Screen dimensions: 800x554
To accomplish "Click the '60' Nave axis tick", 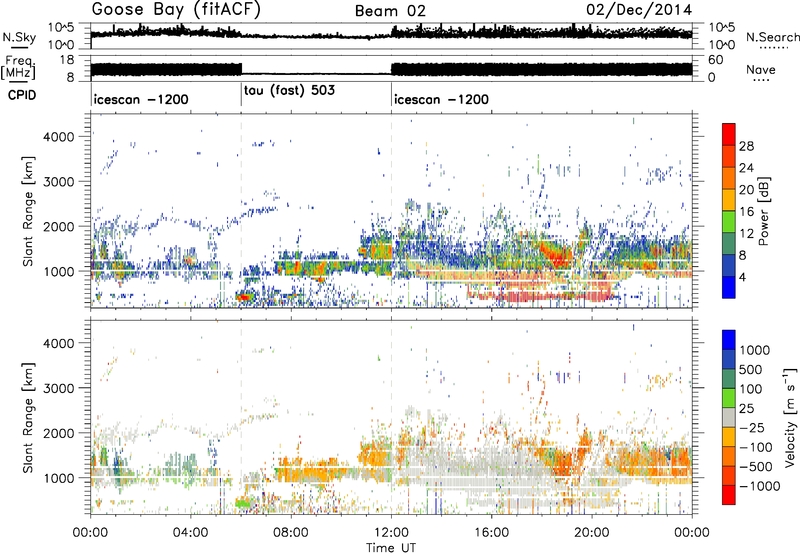I will (x=716, y=60).
